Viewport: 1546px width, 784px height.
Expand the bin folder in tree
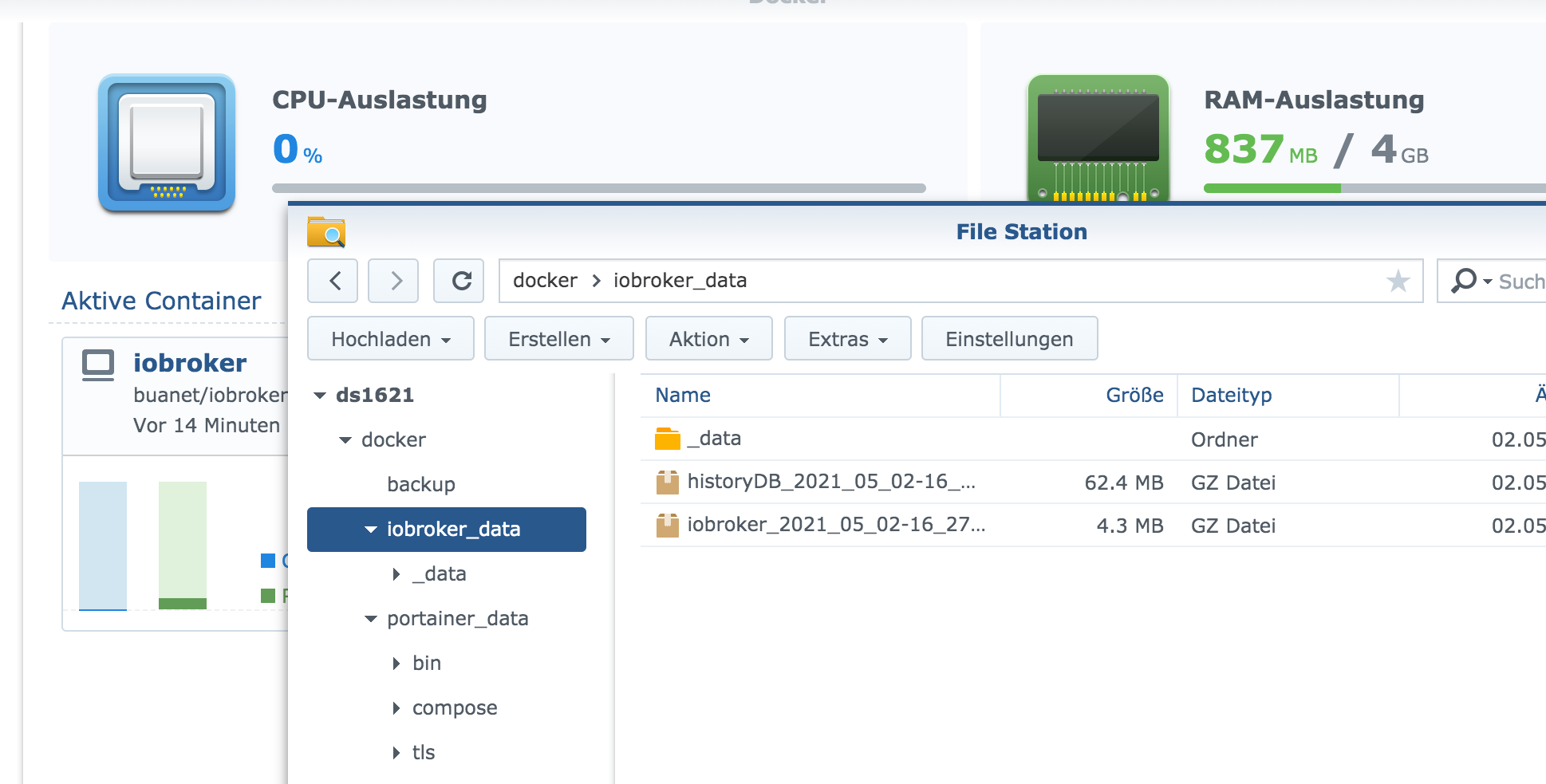(x=396, y=664)
